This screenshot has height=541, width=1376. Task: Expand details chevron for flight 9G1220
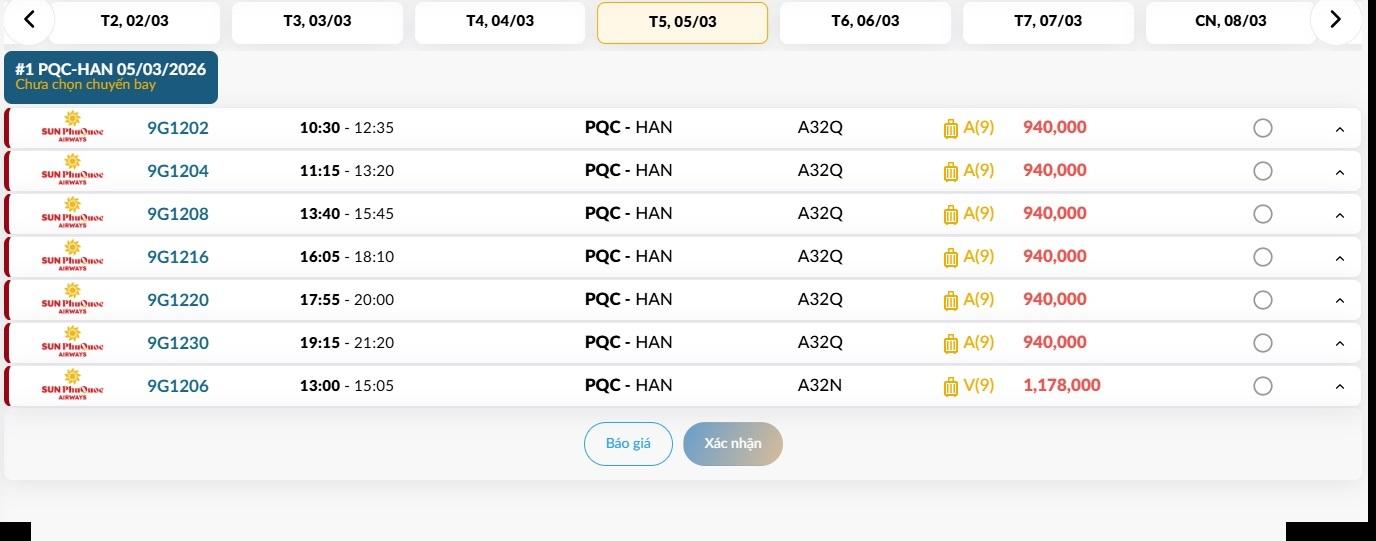coord(1340,301)
